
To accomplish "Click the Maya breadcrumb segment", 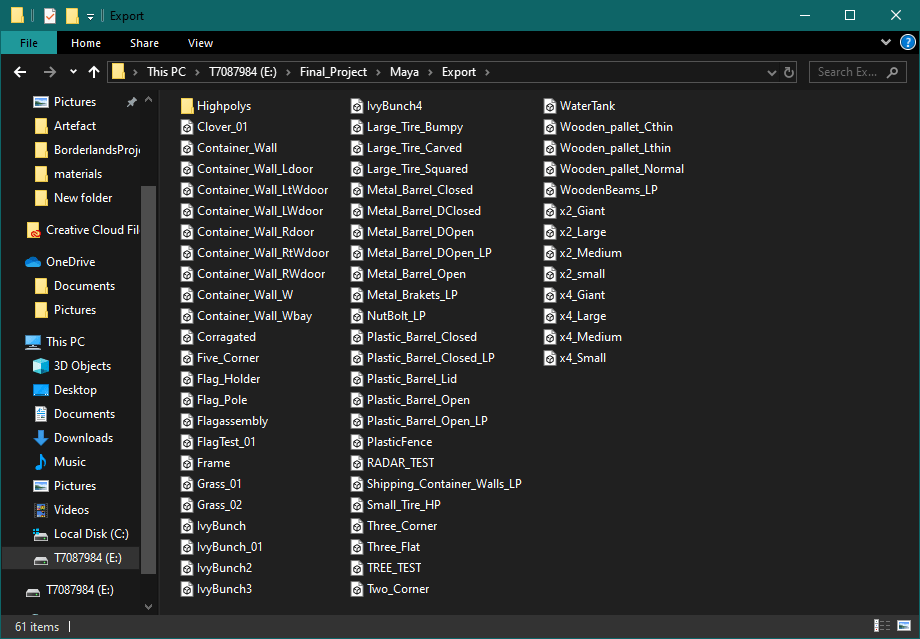I will (404, 72).
